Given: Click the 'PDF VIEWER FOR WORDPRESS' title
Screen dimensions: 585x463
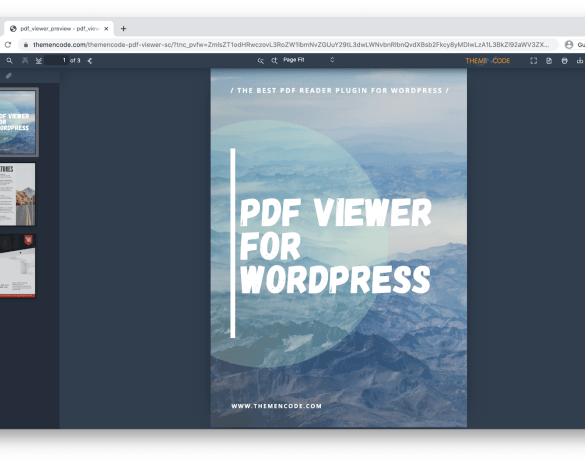Looking at the screenshot, I should (335, 246).
